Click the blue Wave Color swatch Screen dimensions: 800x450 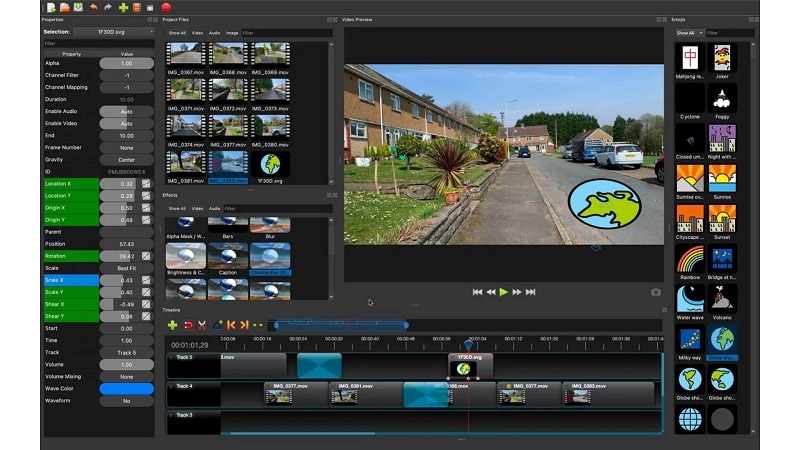(x=127, y=389)
